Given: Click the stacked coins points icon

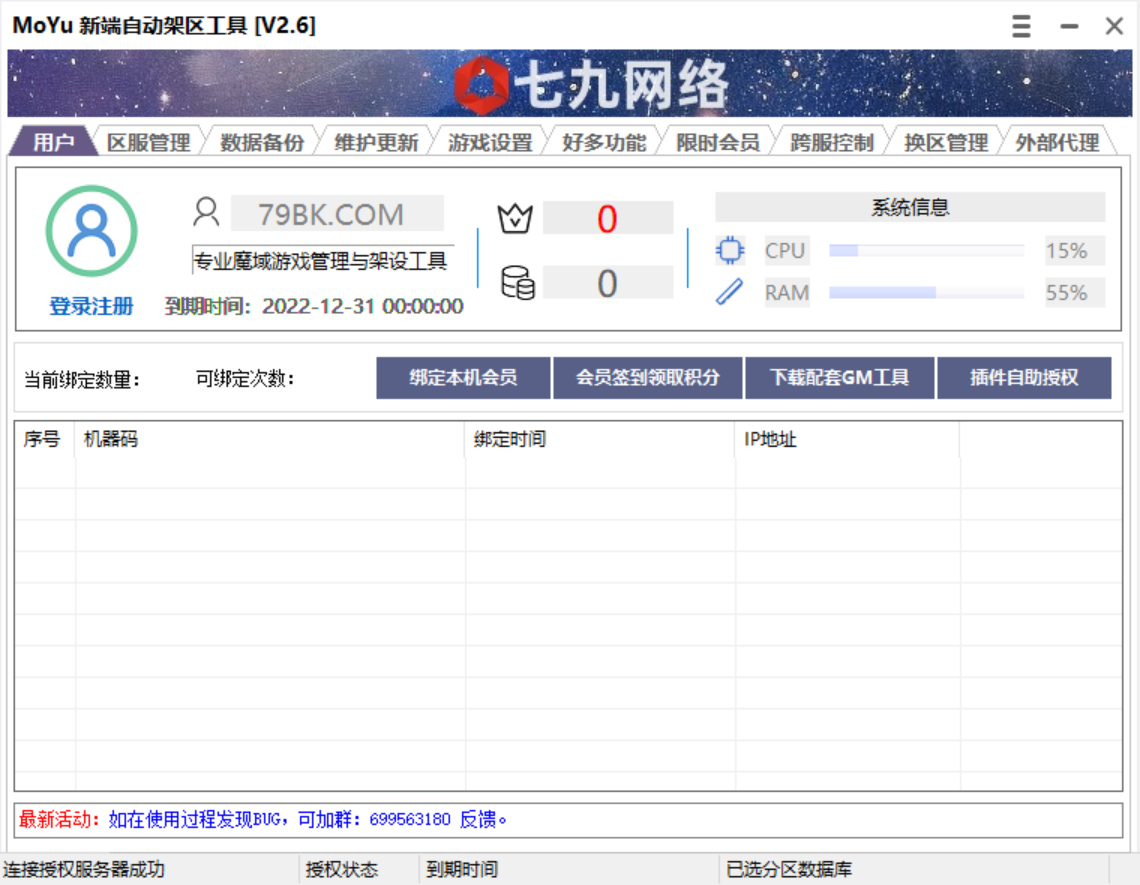Looking at the screenshot, I should [517, 283].
